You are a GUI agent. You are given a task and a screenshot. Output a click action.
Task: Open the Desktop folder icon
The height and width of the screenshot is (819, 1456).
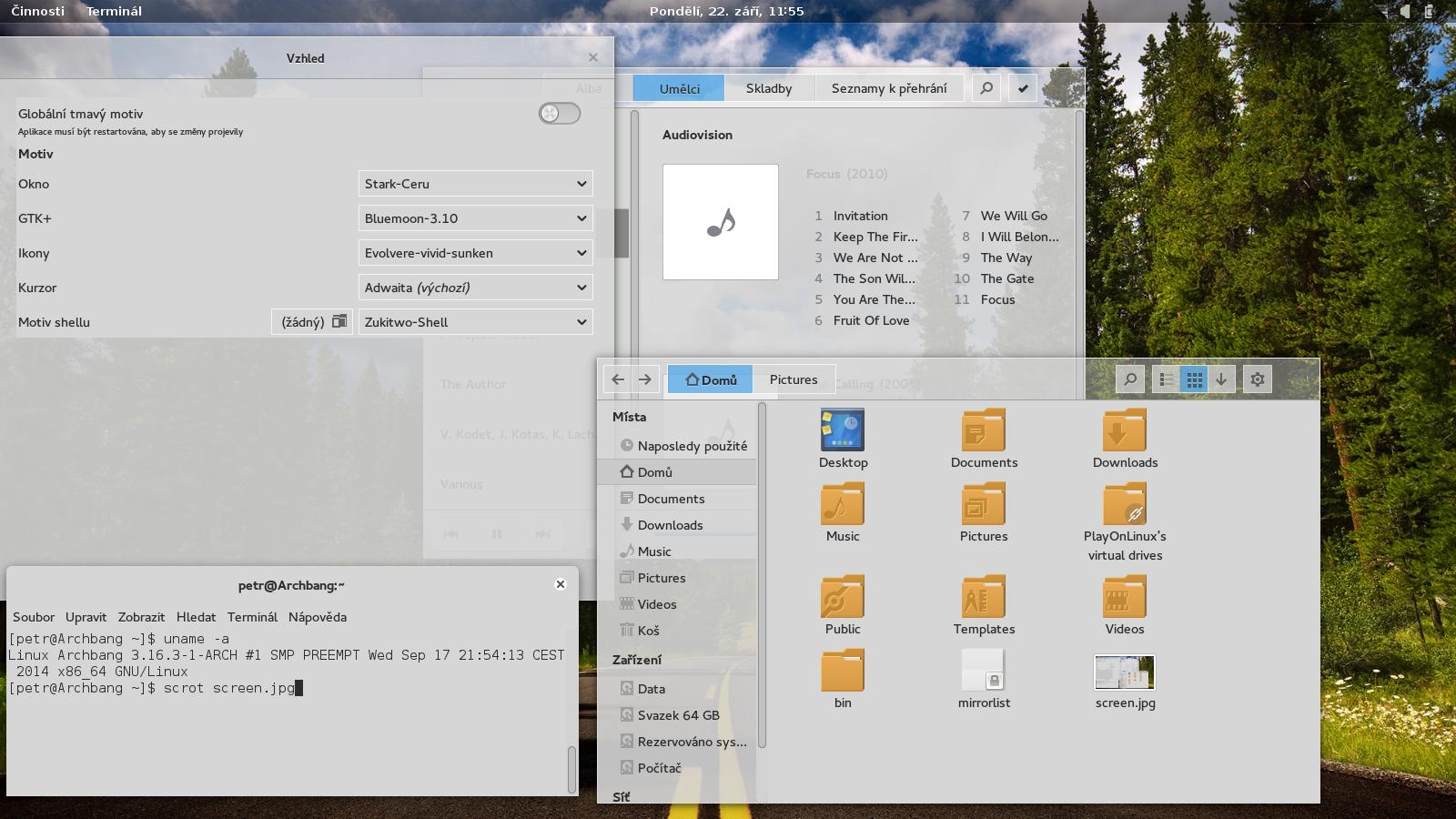843,430
